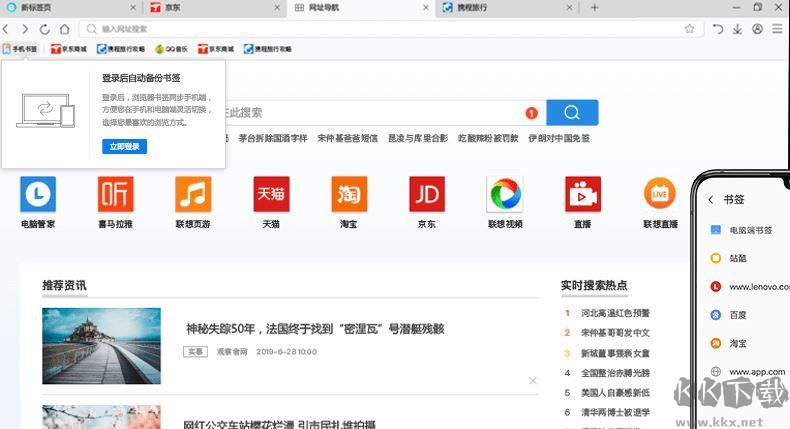Open www.app.com bookmark on phone
Viewport: 790px width, 429px height.
[748, 372]
